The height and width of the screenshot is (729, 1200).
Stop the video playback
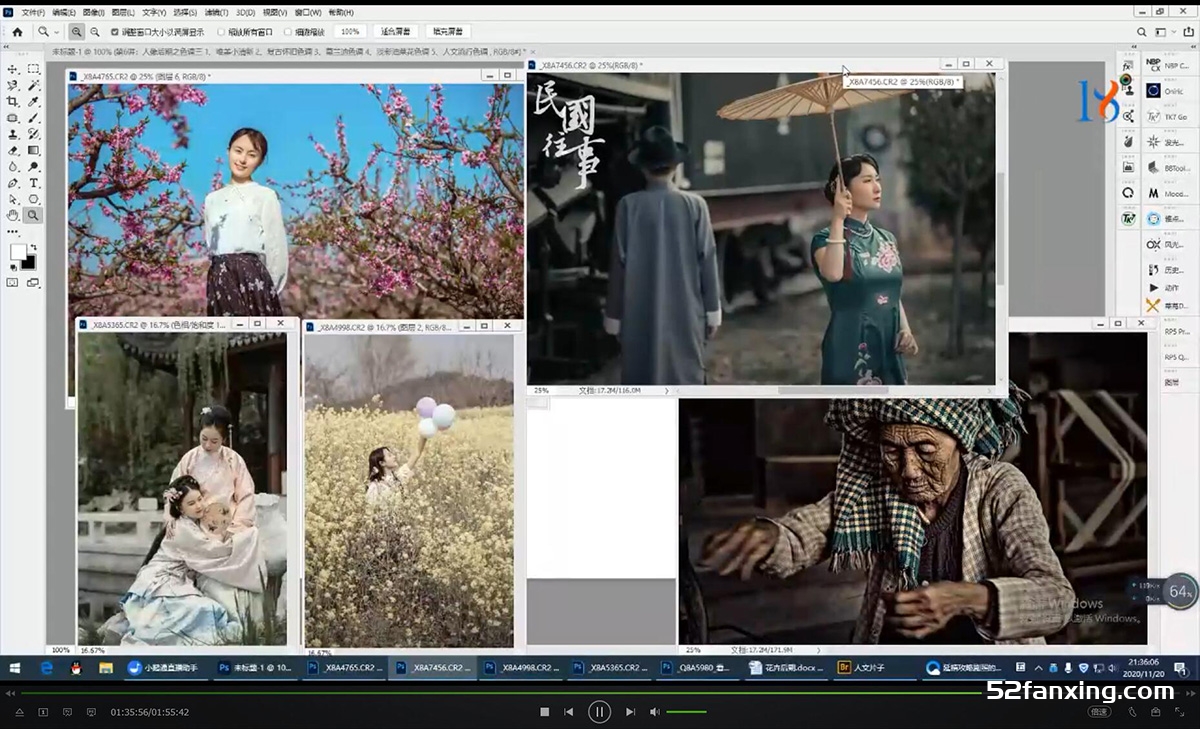[545, 712]
